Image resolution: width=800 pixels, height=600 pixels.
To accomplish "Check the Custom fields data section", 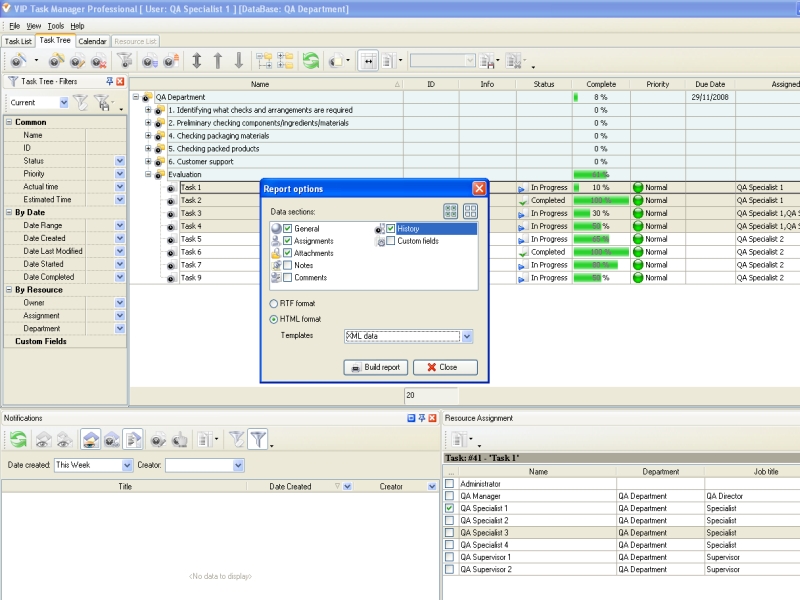I will [x=391, y=241].
